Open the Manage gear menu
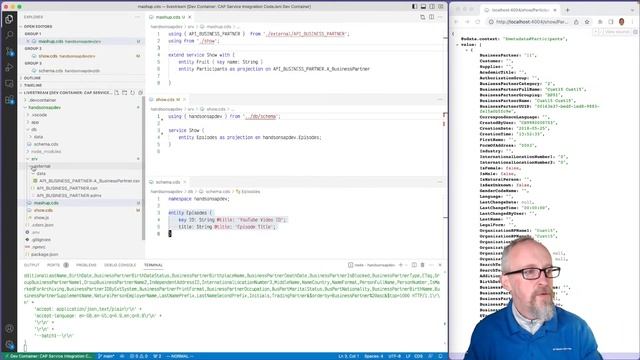 (x=9, y=344)
